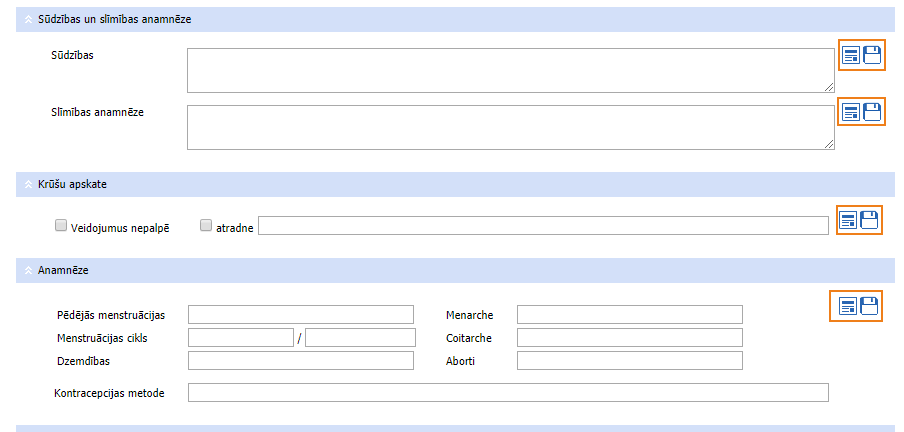Screen dimensions: 904x432
Task: Click the Menarche input field
Action: coord(630,314)
